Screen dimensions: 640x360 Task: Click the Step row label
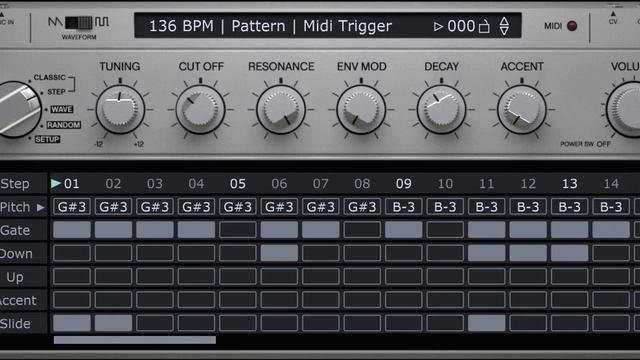[15, 184]
